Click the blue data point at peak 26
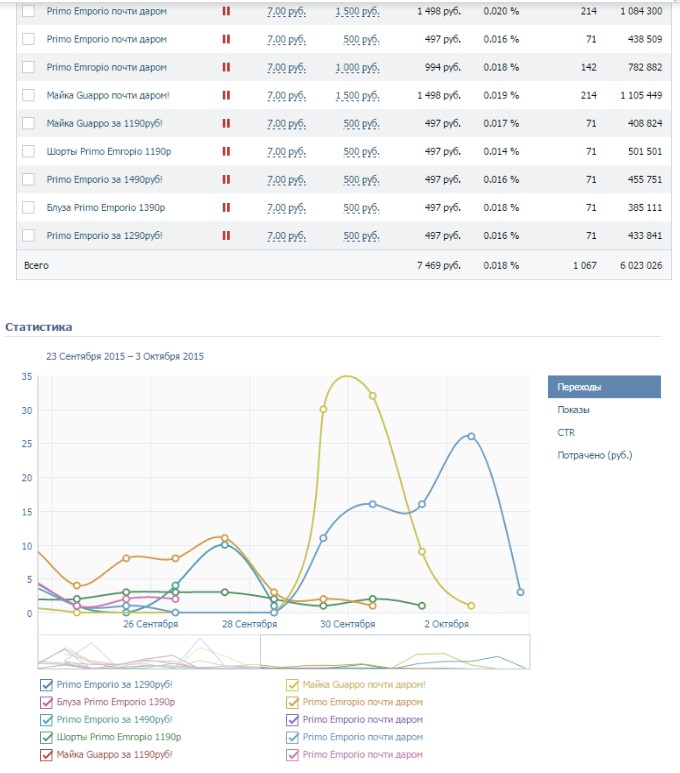Screen dimensions: 680x773 click(x=471, y=436)
